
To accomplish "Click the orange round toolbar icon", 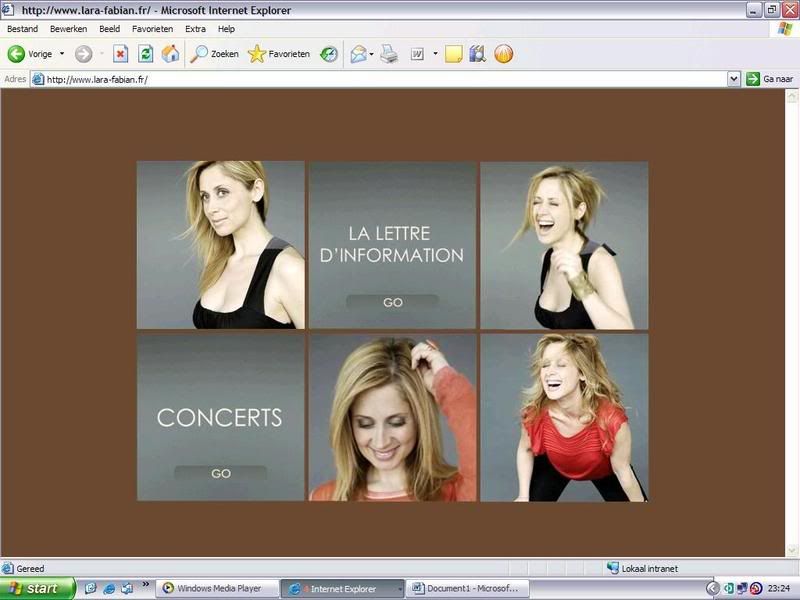I will click(504, 54).
